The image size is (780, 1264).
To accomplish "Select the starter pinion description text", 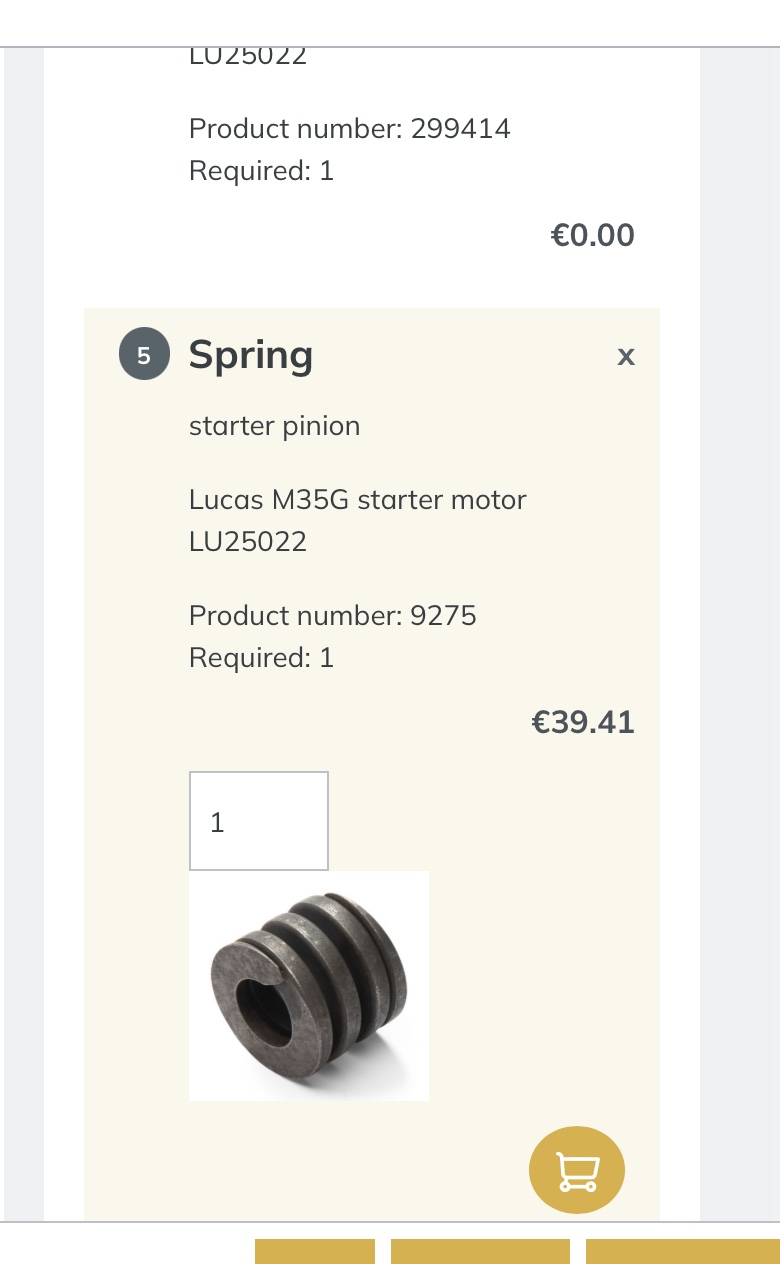I will [x=274, y=426].
